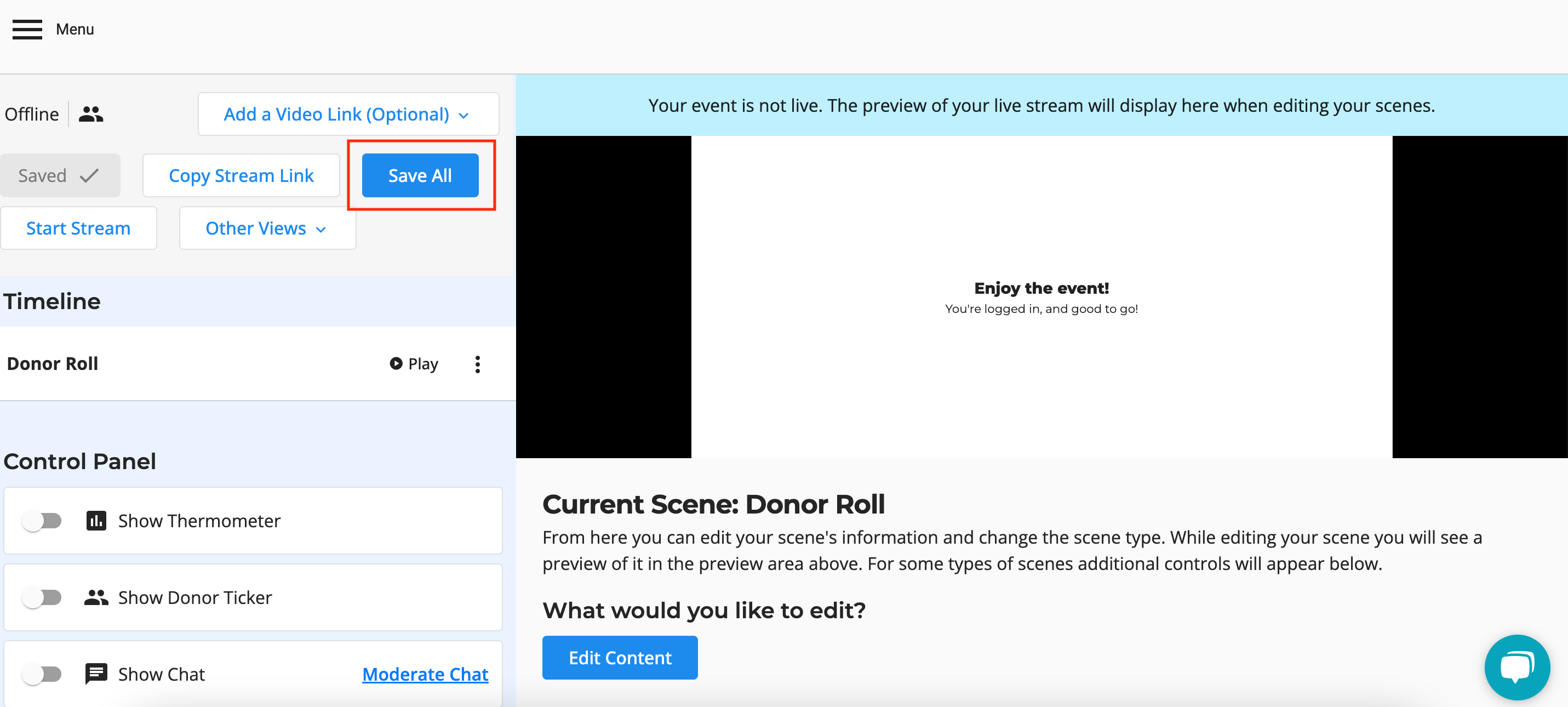
Task: Click the Menu label in header
Action: click(75, 29)
